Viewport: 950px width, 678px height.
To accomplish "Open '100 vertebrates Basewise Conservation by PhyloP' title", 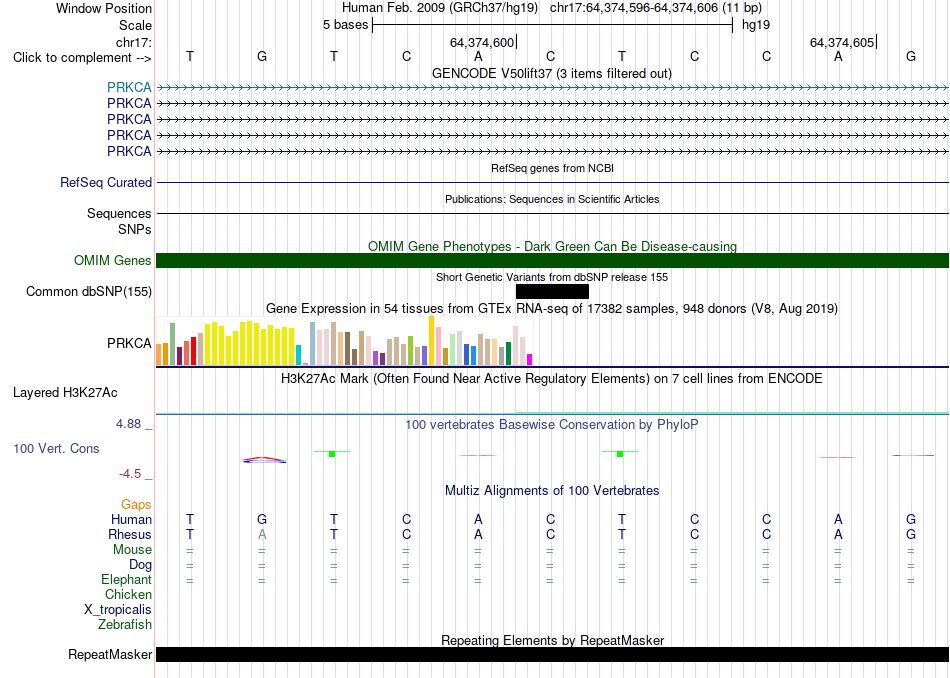I will coord(552,424).
